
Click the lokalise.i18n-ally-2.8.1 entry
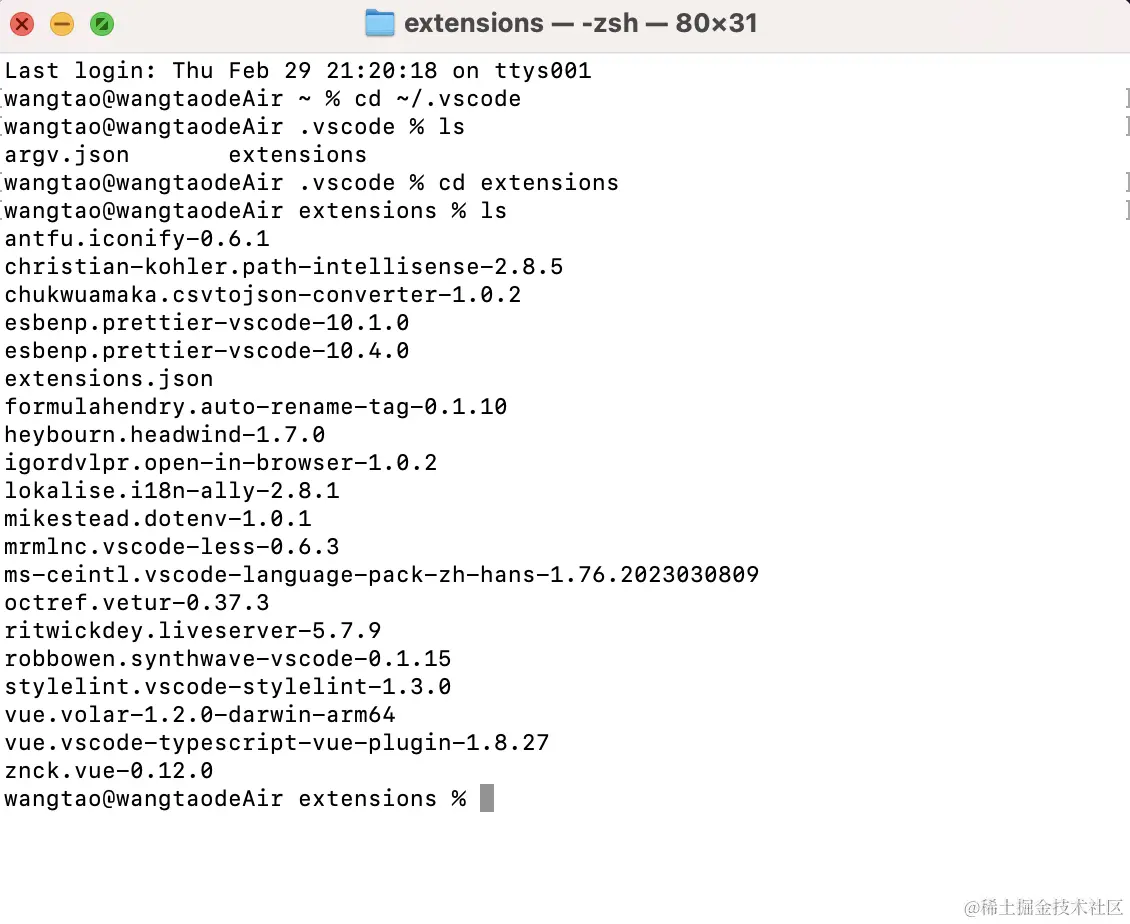pyautogui.click(x=172, y=491)
